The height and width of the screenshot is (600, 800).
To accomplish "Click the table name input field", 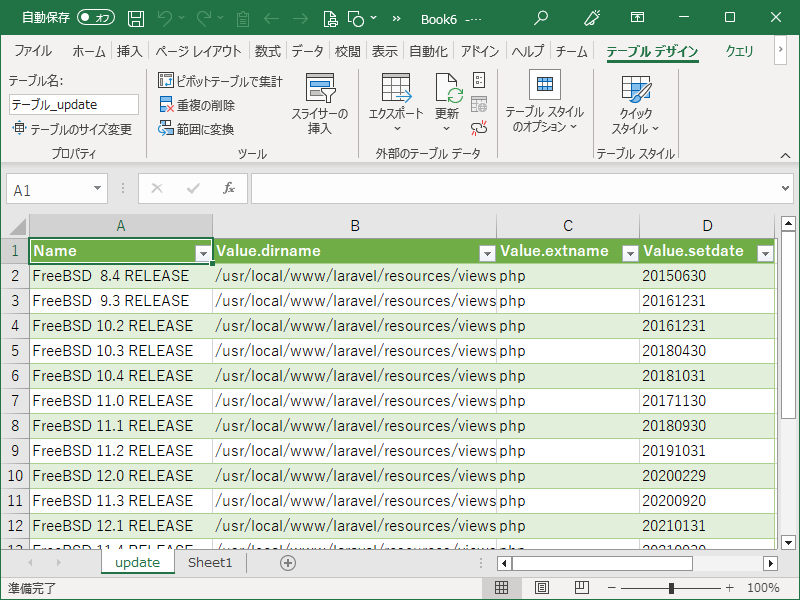I will pos(73,105).
